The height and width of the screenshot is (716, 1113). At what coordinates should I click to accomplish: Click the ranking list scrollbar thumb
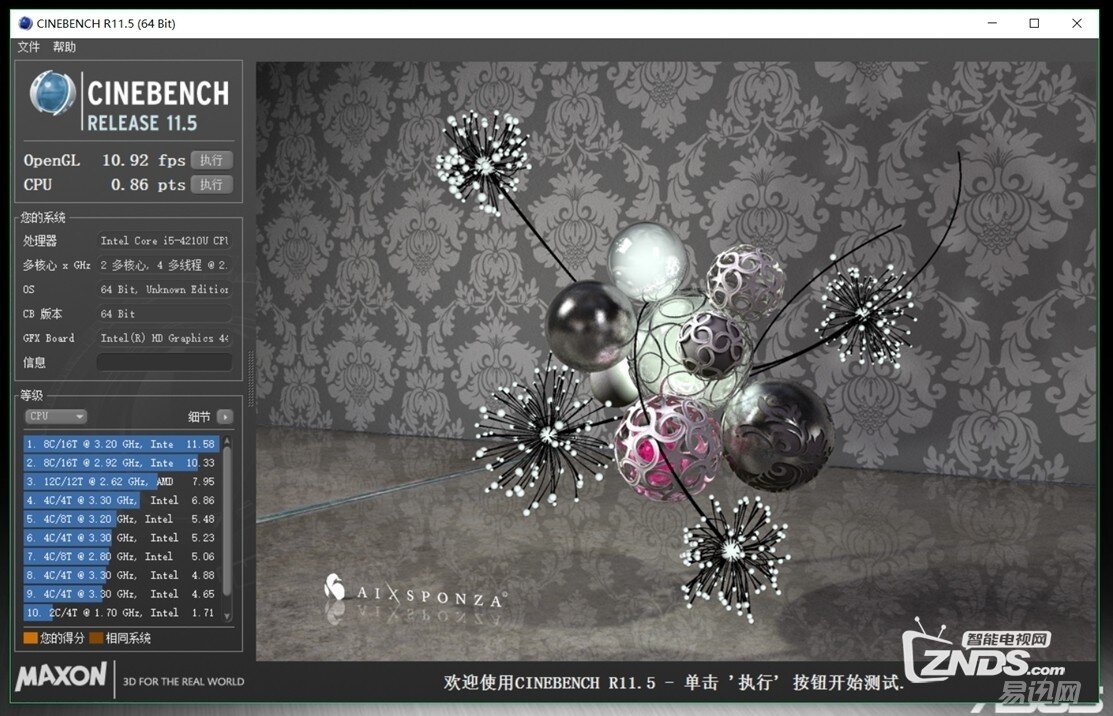pos(227,520)
